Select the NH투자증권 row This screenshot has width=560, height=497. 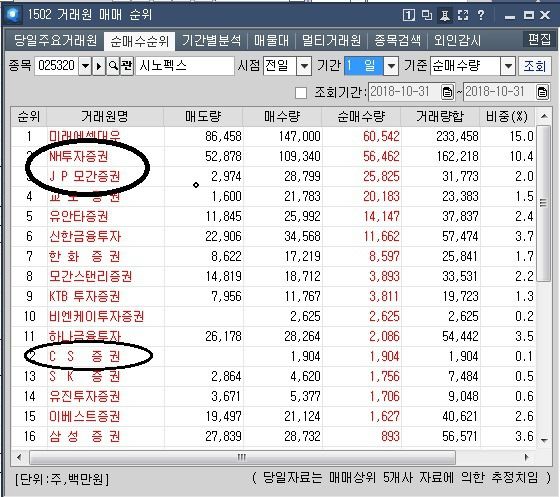pyautogui.click(x=273, y=156)
